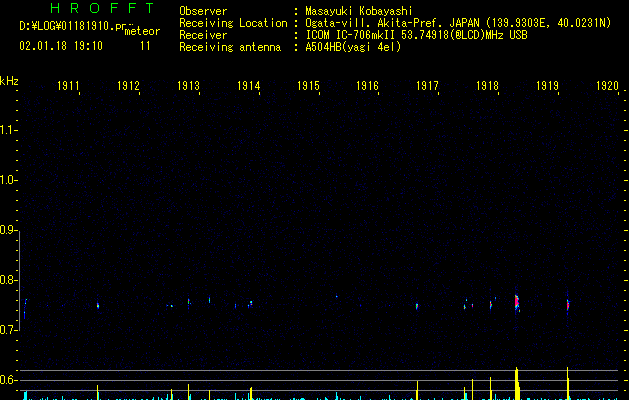Image resolution: width=629 pixels, height=400 pixels.
Task: Click the 0.9 kHz frequency label
Action: point(8,230)
